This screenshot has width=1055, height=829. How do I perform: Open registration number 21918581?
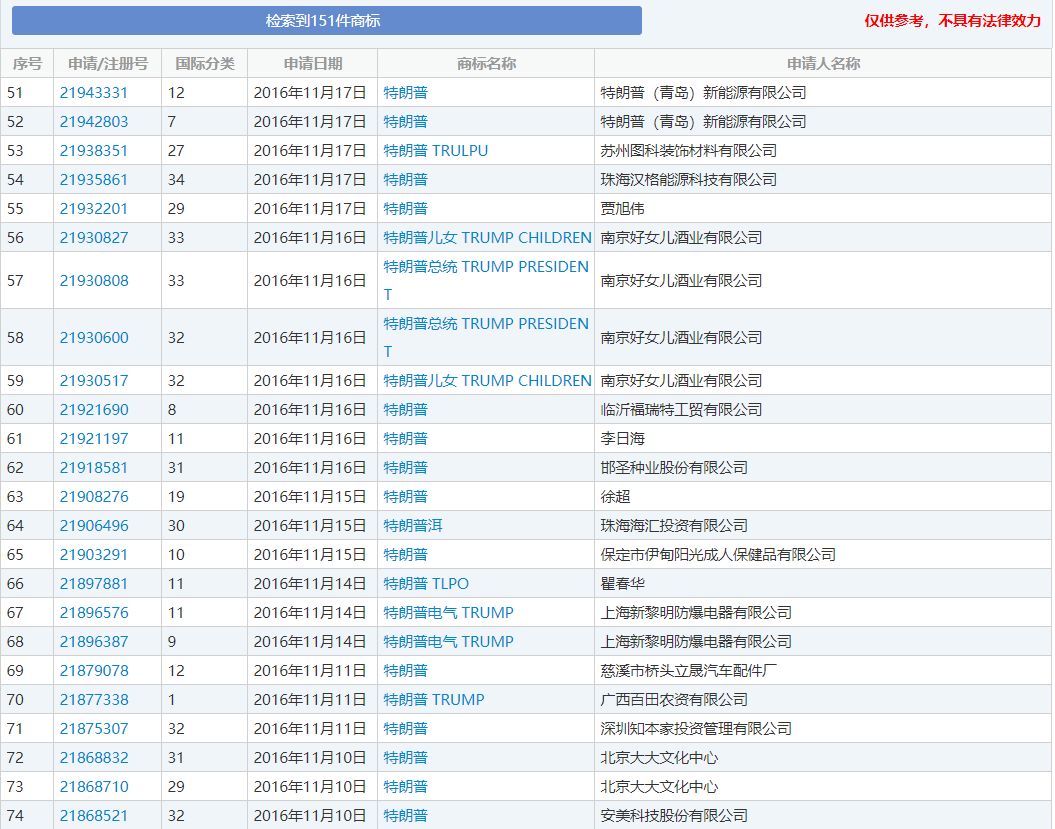point(94,467)
